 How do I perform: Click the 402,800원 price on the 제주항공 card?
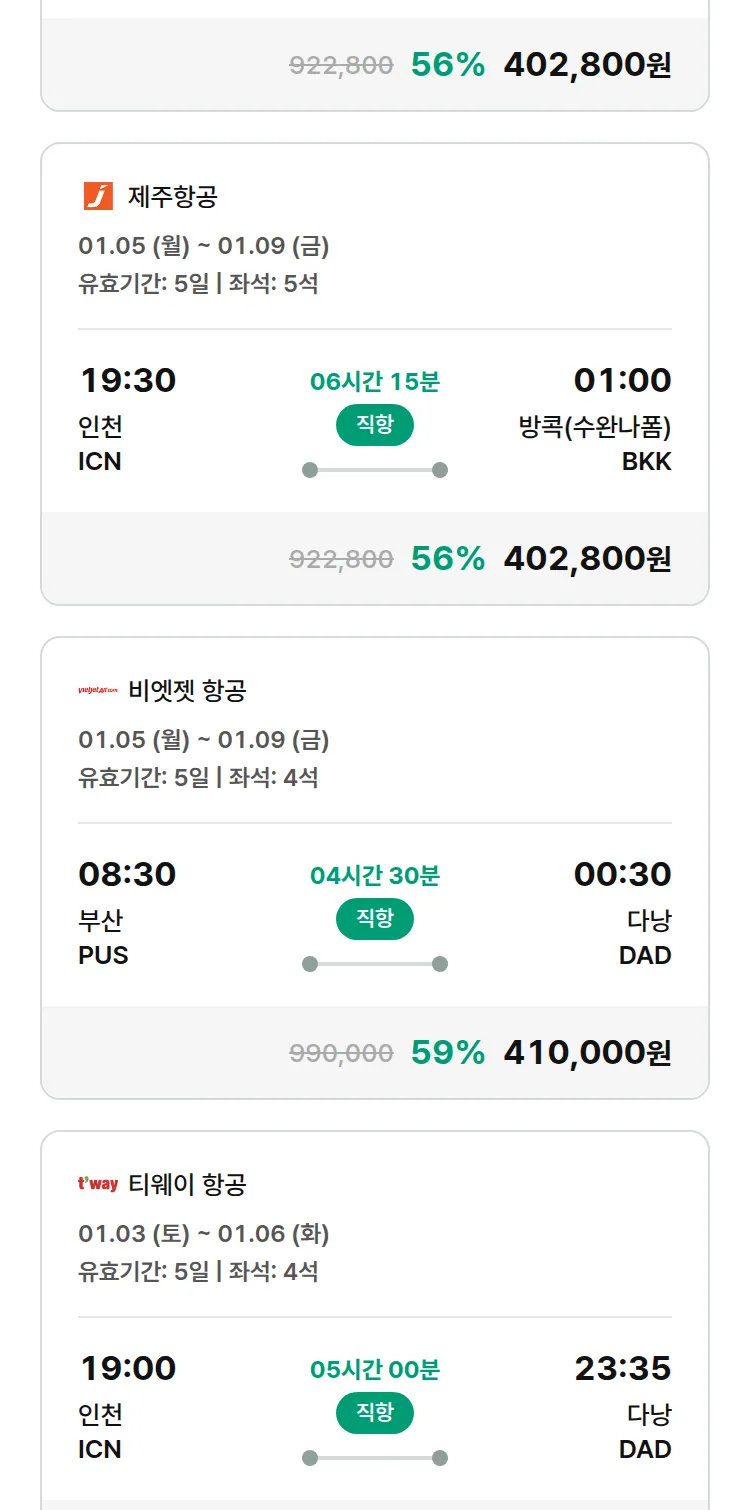click(587, 558)
